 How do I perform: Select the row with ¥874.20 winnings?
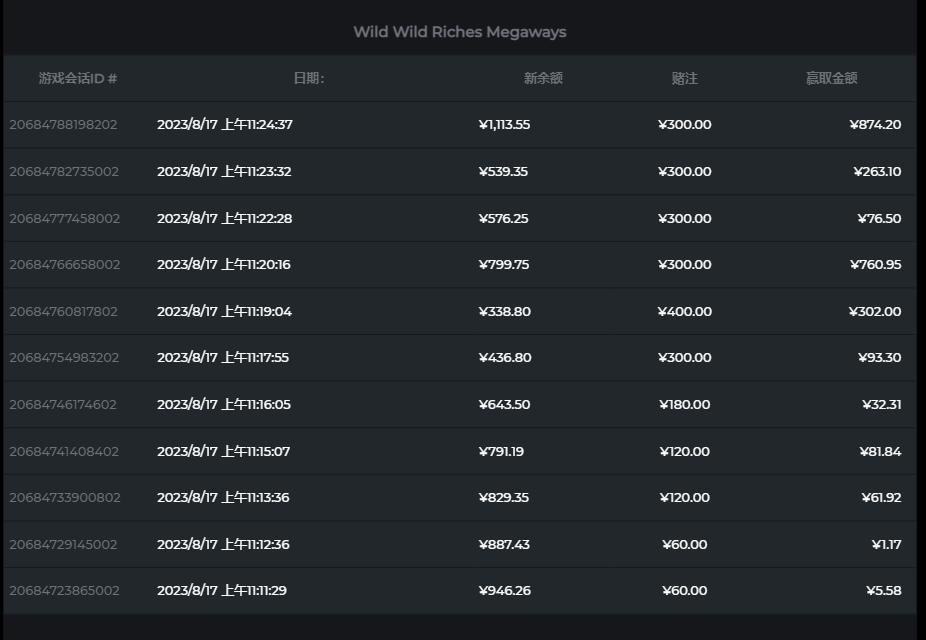(460, 125)
